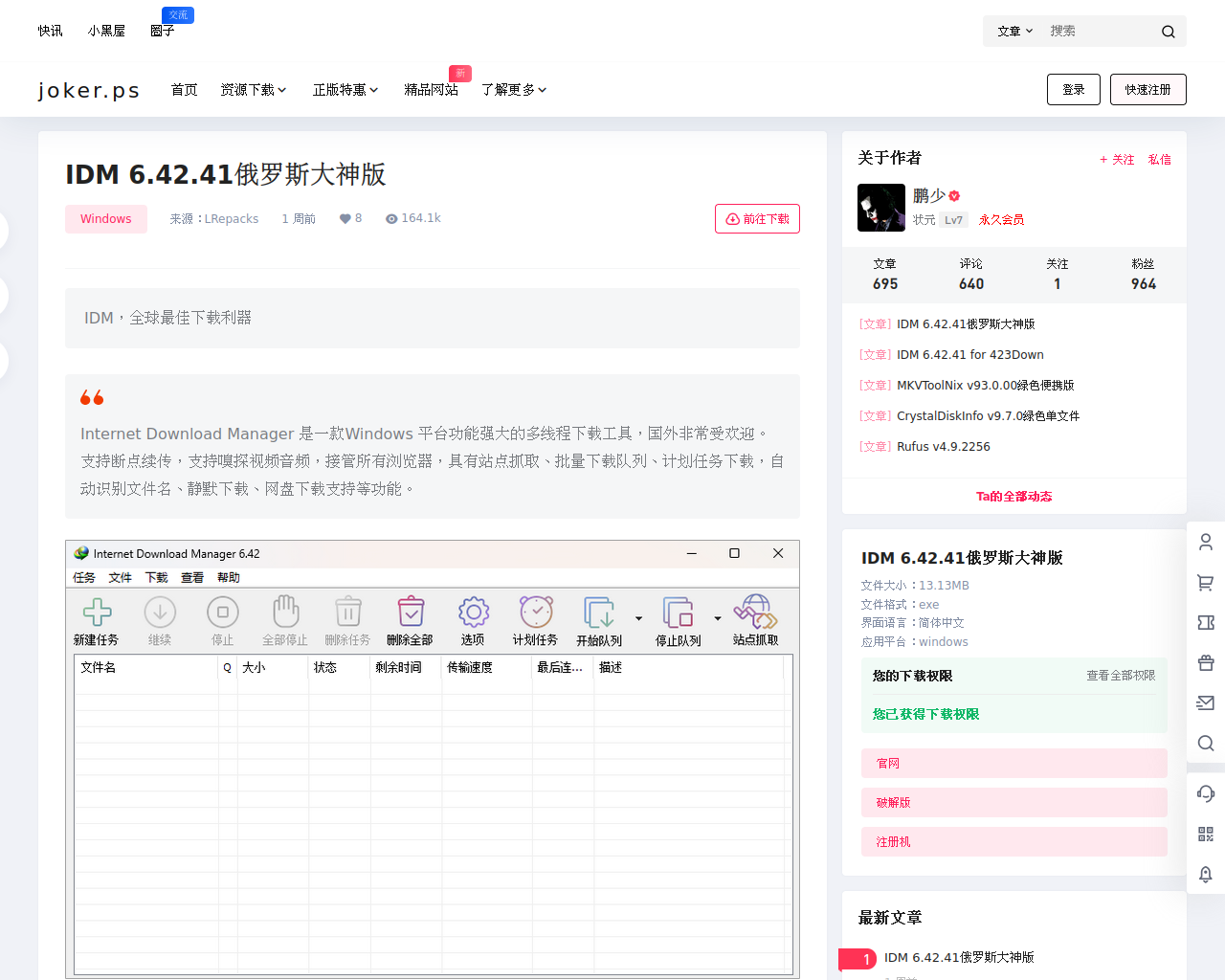This screenshot has width=1225, height=980.
Task: Click the IDM 删除全部 (delete all) icon
Action: tap(411, 612)
